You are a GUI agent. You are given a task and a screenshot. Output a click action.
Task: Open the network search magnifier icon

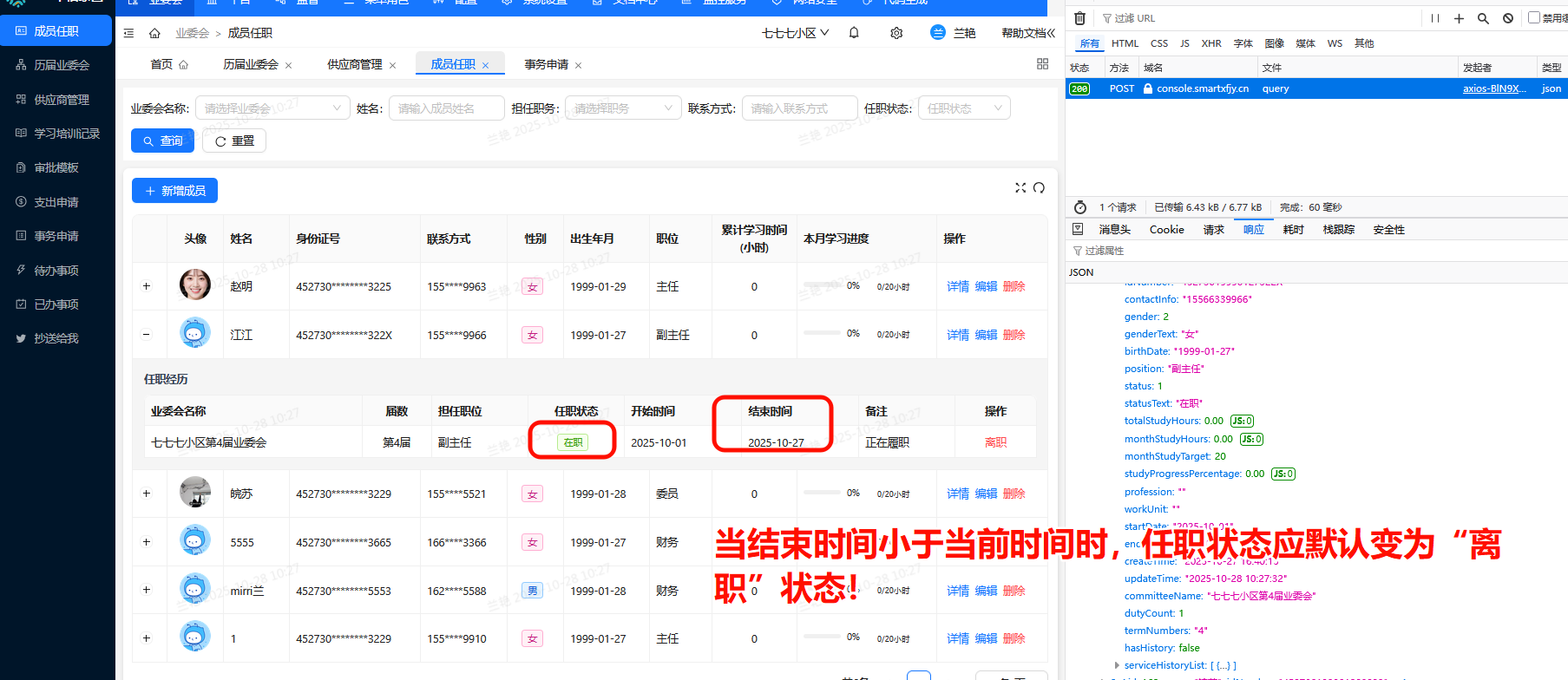[x=1483, y=18]
